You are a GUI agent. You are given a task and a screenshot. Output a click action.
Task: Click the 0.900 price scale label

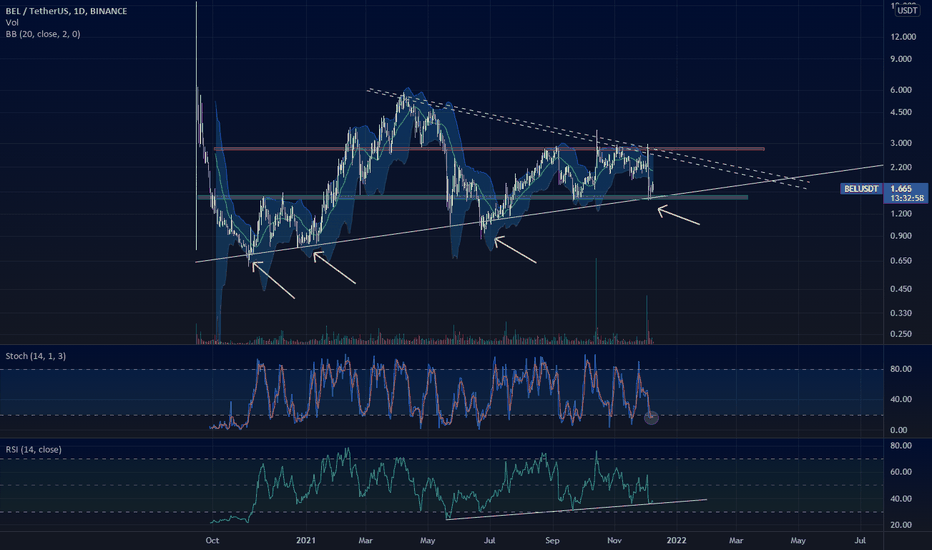pyautogui.click(x=901, y=235)
